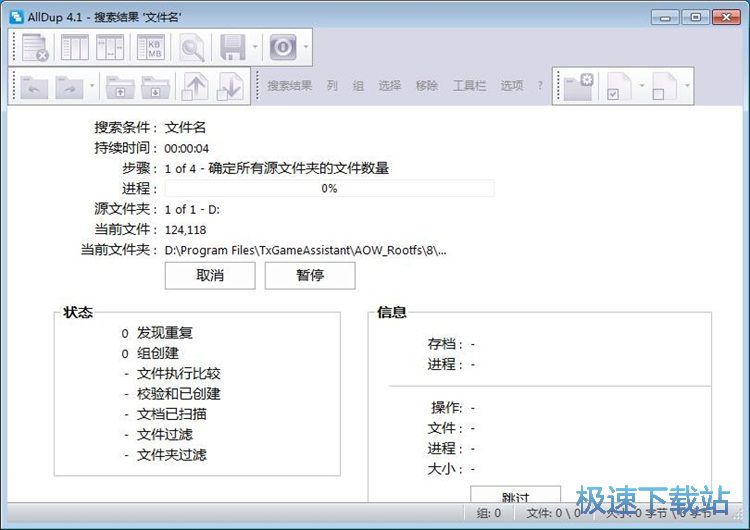The height and width of the screenshot is (530, 750).
Task: Open the 搜索结果 menu
Action: (289, 86)
